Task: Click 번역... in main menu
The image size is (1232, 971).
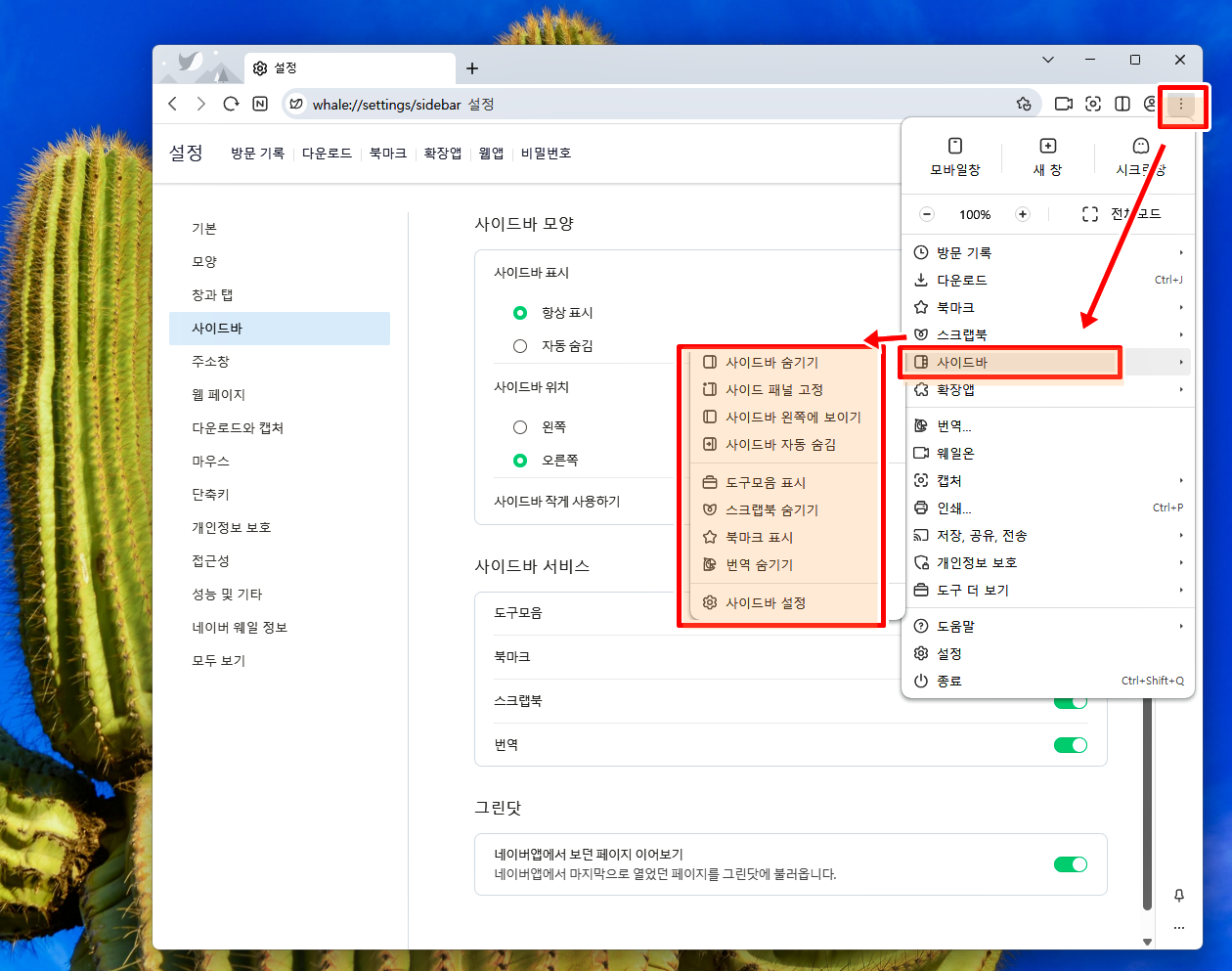Action: pos(1048,425)
